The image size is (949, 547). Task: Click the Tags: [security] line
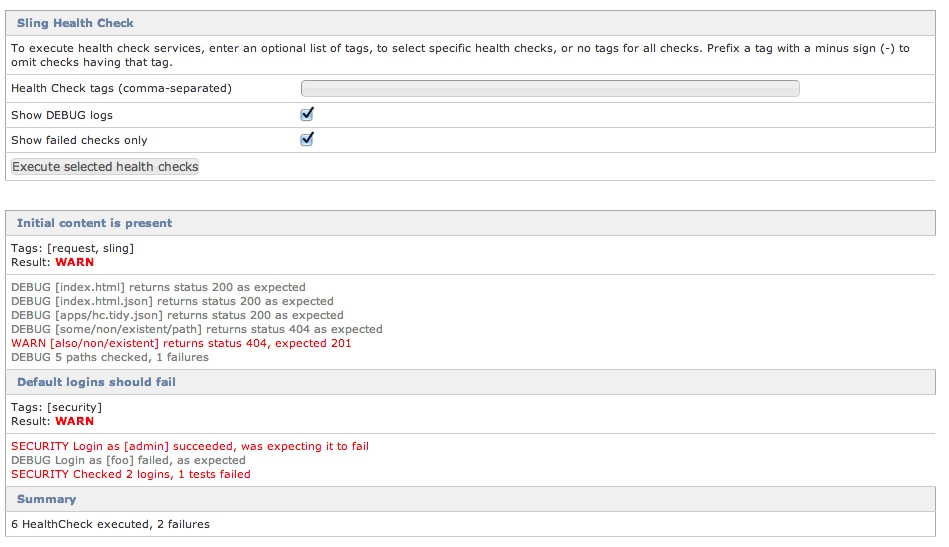[56, 407]
